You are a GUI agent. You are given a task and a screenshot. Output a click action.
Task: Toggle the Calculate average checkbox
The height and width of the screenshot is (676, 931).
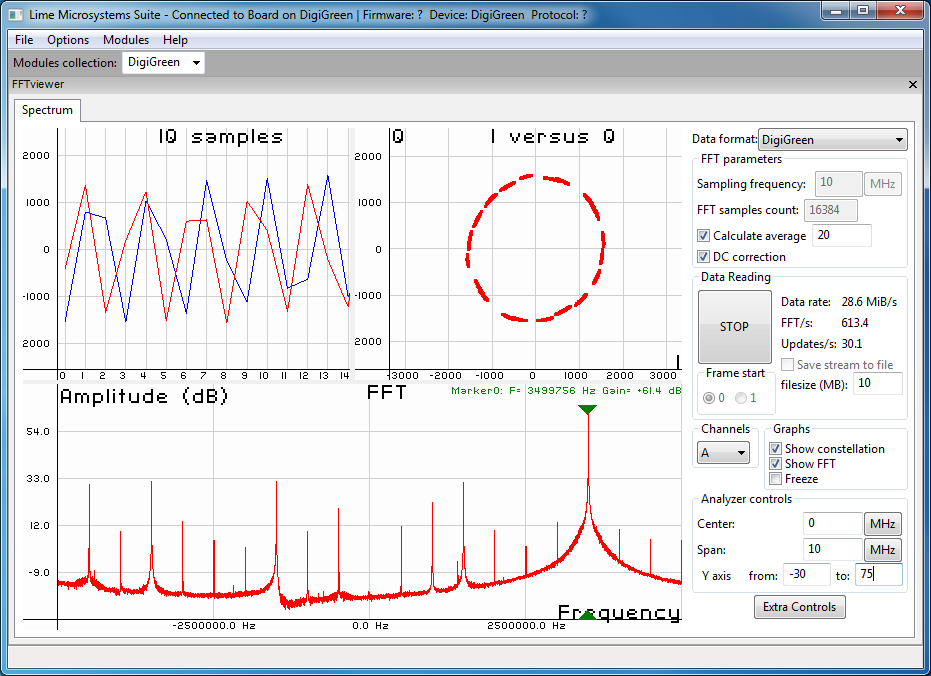click(x=704, y=236)
